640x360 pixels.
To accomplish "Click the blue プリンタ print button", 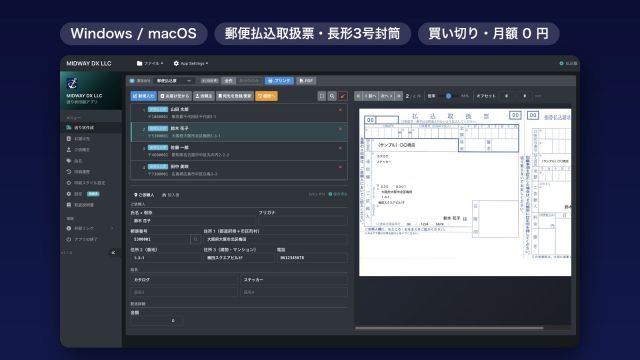I will pyautogui.click(x=279, y=81).
